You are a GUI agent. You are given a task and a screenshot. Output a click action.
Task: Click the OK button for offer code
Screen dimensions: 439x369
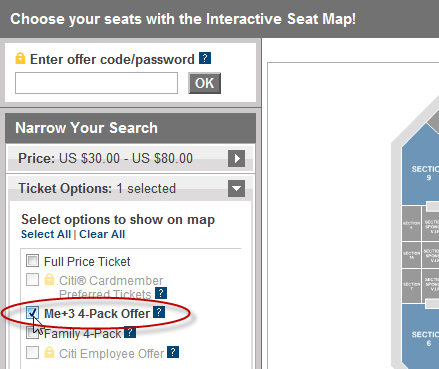[x=204, y=83]
